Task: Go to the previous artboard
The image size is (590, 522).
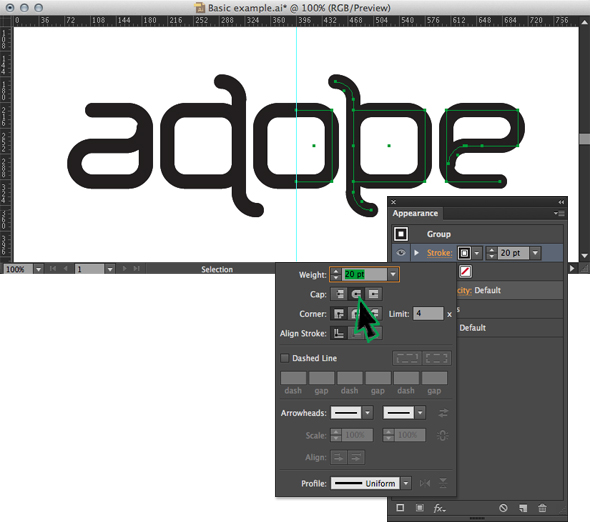Action: [x=65, y=268]
